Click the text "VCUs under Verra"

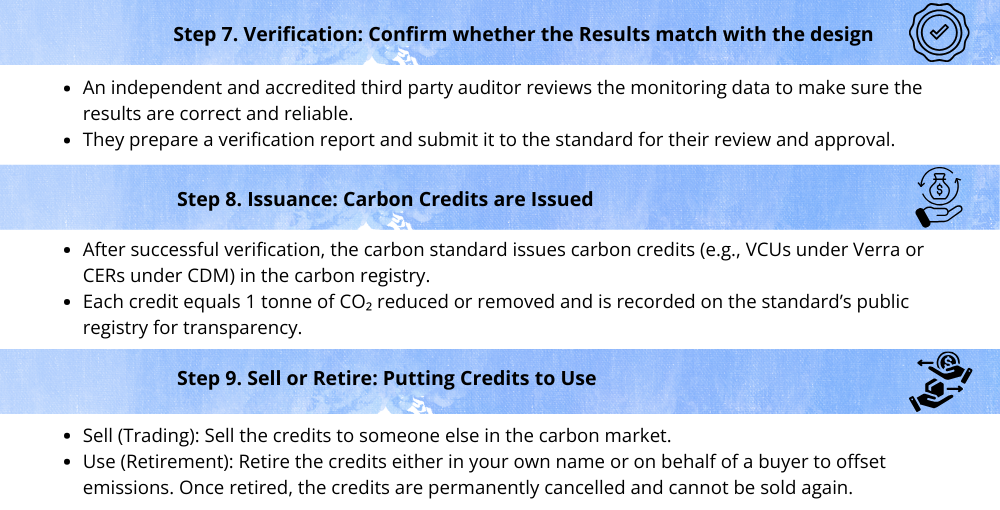tap(822, 249)
